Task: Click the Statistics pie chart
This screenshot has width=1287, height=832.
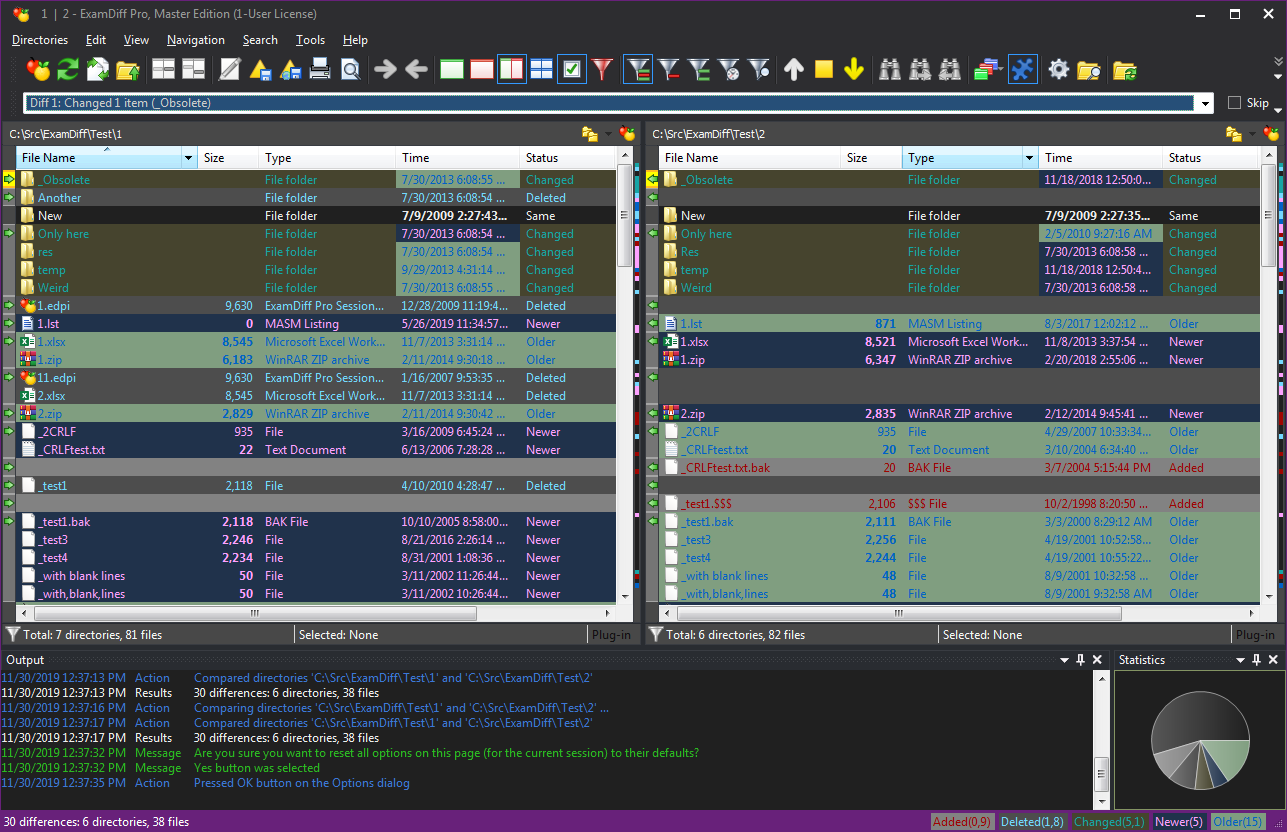Action: pos(1200,740)
